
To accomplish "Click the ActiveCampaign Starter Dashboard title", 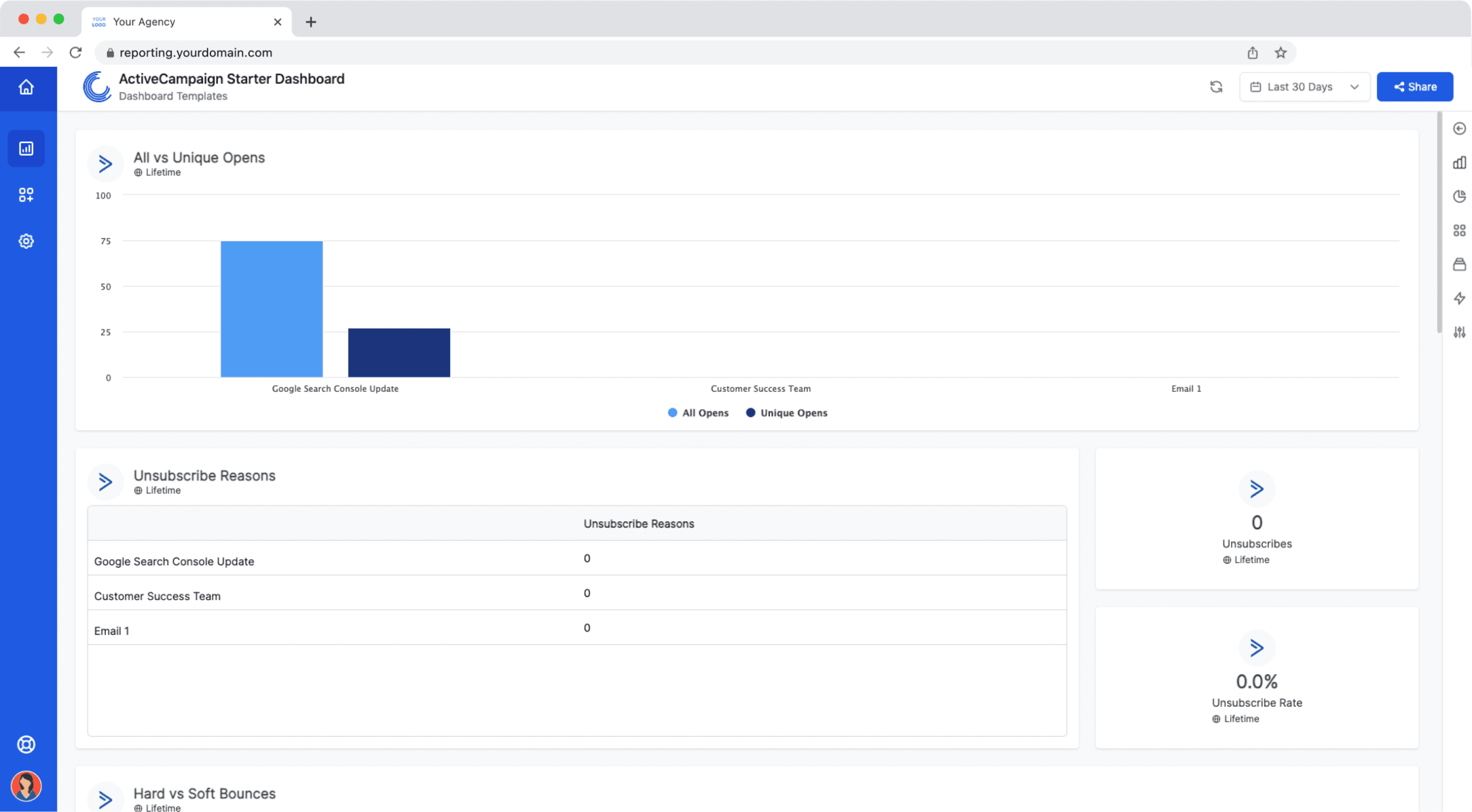I will coord(231,79).
